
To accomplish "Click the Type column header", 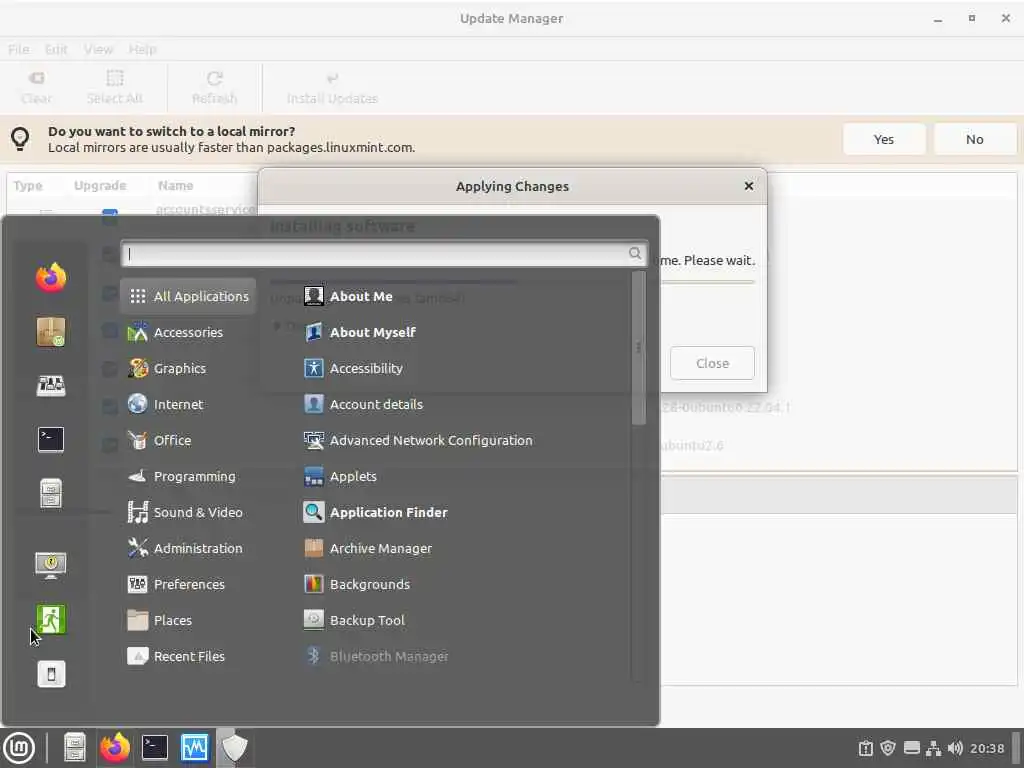I will pyautogui.click(x=28, y=185).
